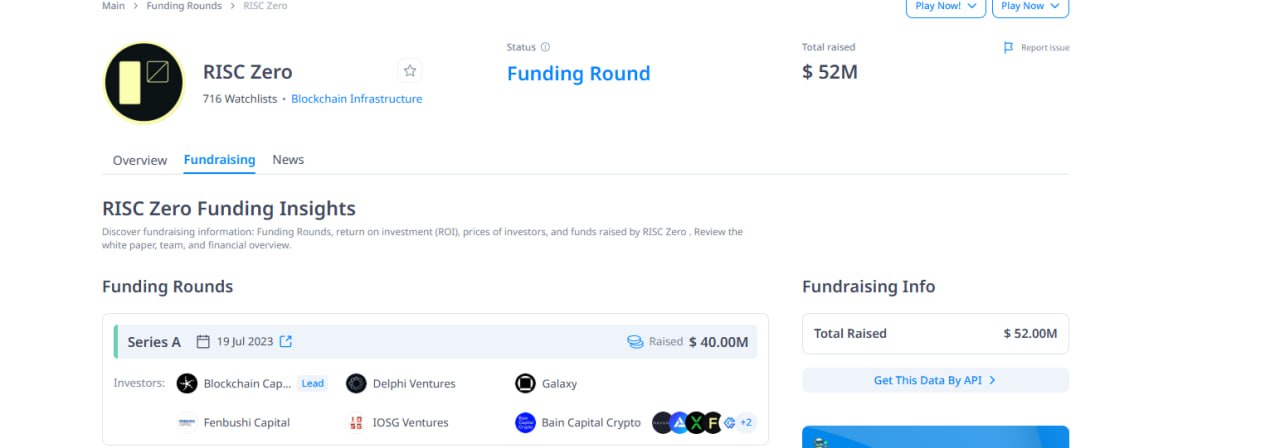Open Blockchain Cap... investor name
Image resolution: width=1280 pixels, height=448 pixels.
click(x=247, y=384)
